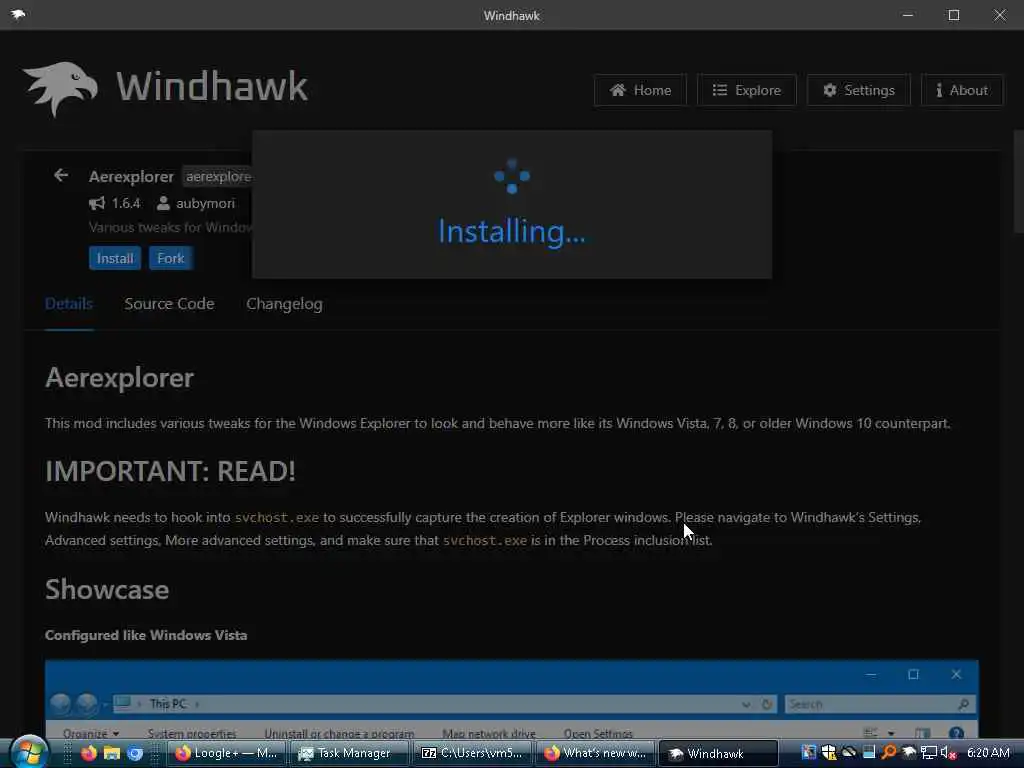Launch the Chromium browser quick launch icon

[135, 753]
